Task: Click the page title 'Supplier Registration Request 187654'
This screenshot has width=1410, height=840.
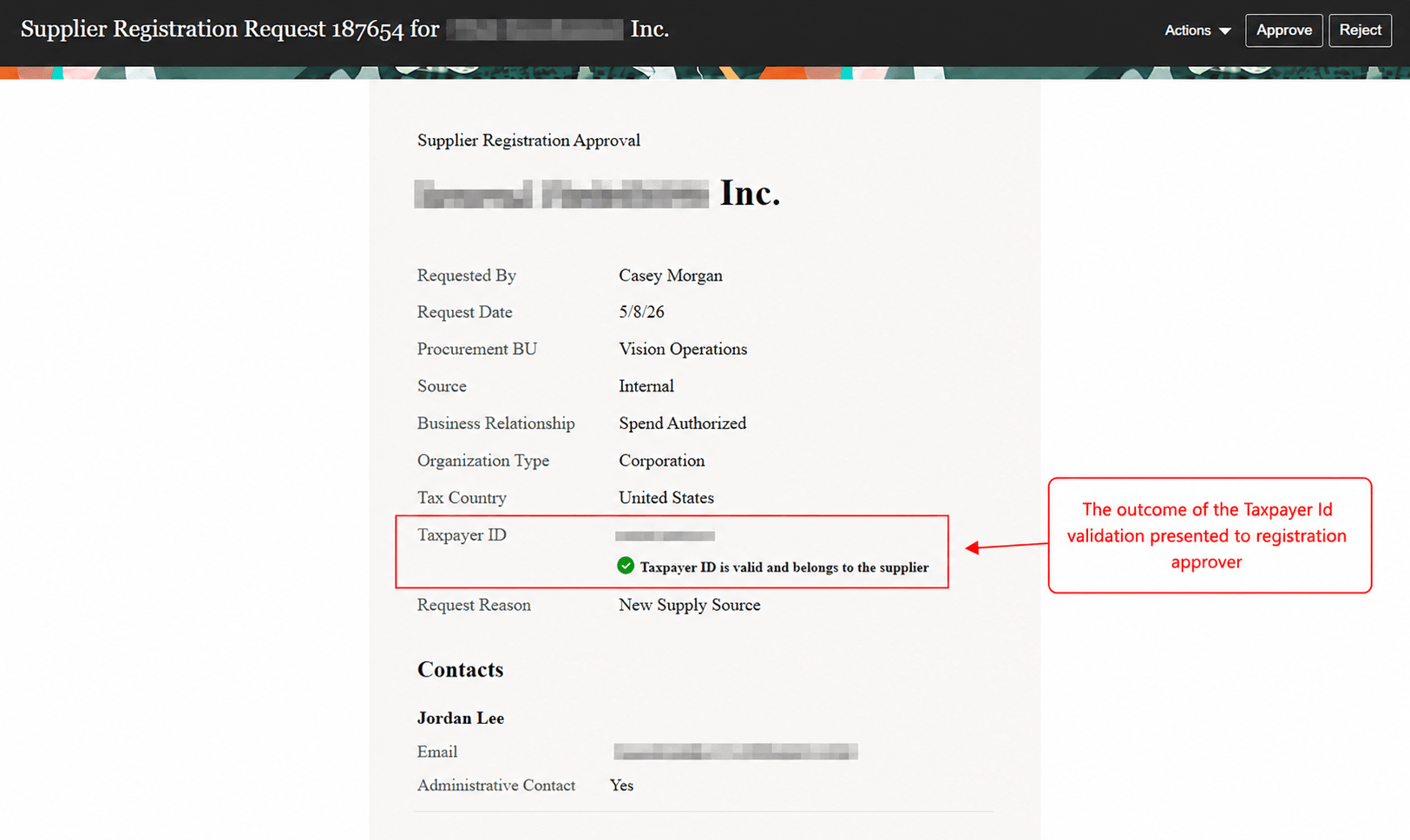Action: [x=212, y=30]
